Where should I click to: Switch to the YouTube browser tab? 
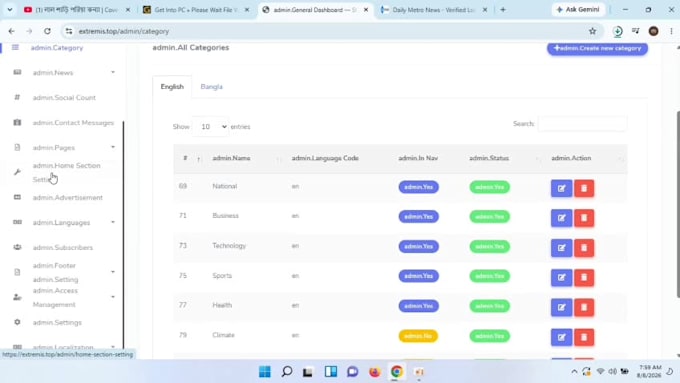(76, 10)
